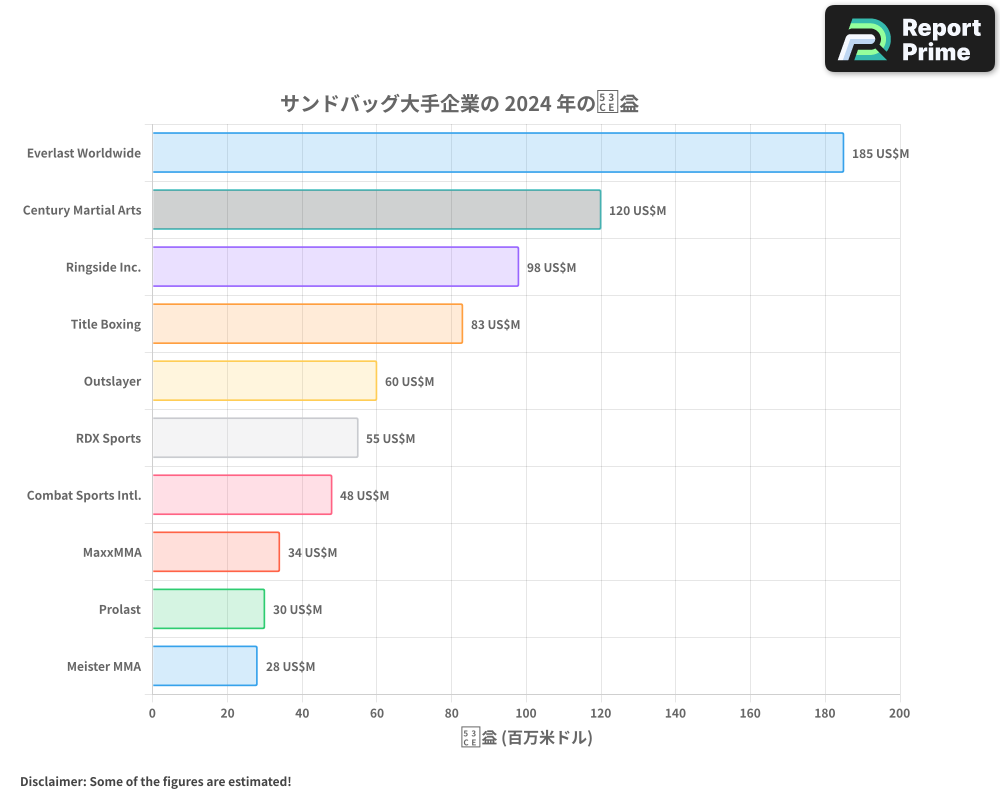The width and height of the screenshot is (1000, 800).
Task: Click the Title Boxing bar
Action: point(305,324)
